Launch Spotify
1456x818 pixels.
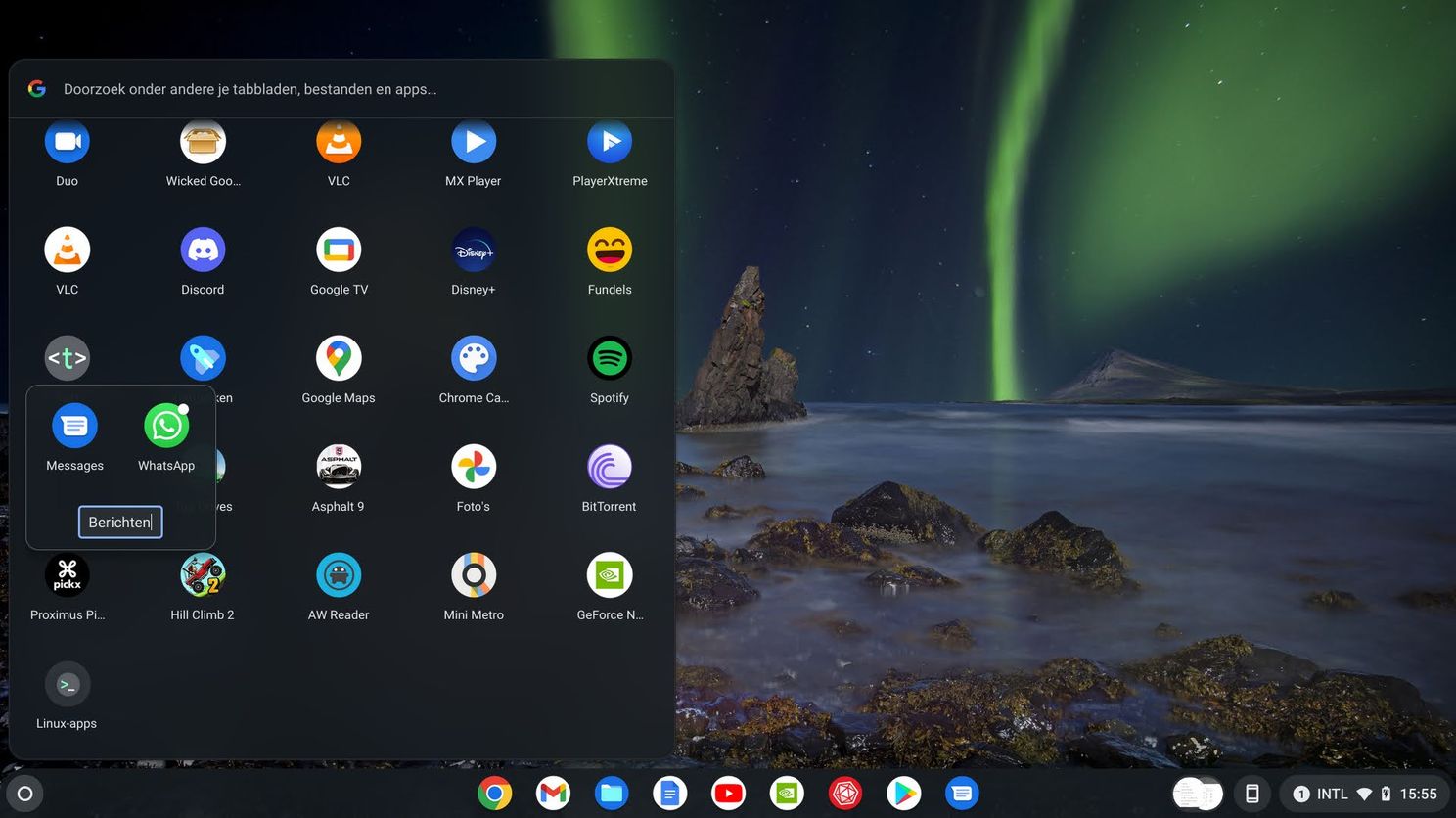pyautogui.click(x=610, y=358)
